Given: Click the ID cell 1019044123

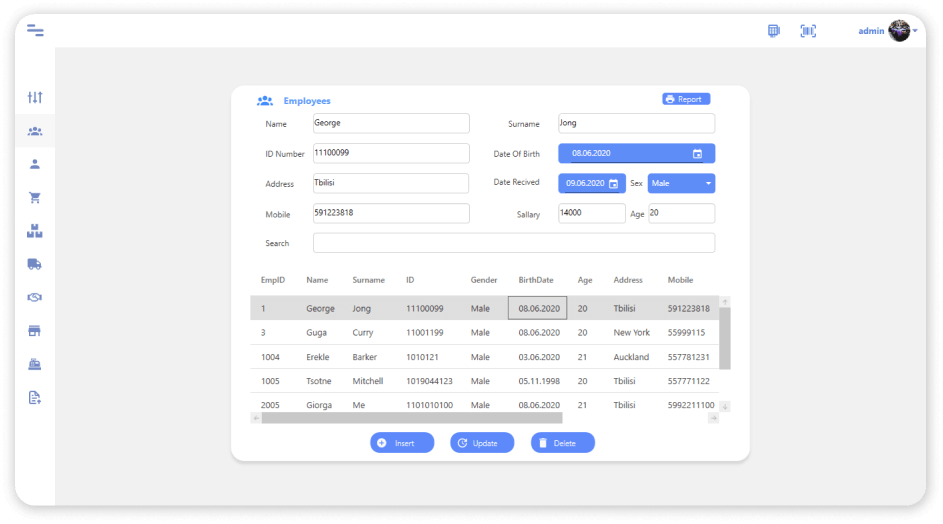Looking at the screenshot, I should (x=429, y=381).
